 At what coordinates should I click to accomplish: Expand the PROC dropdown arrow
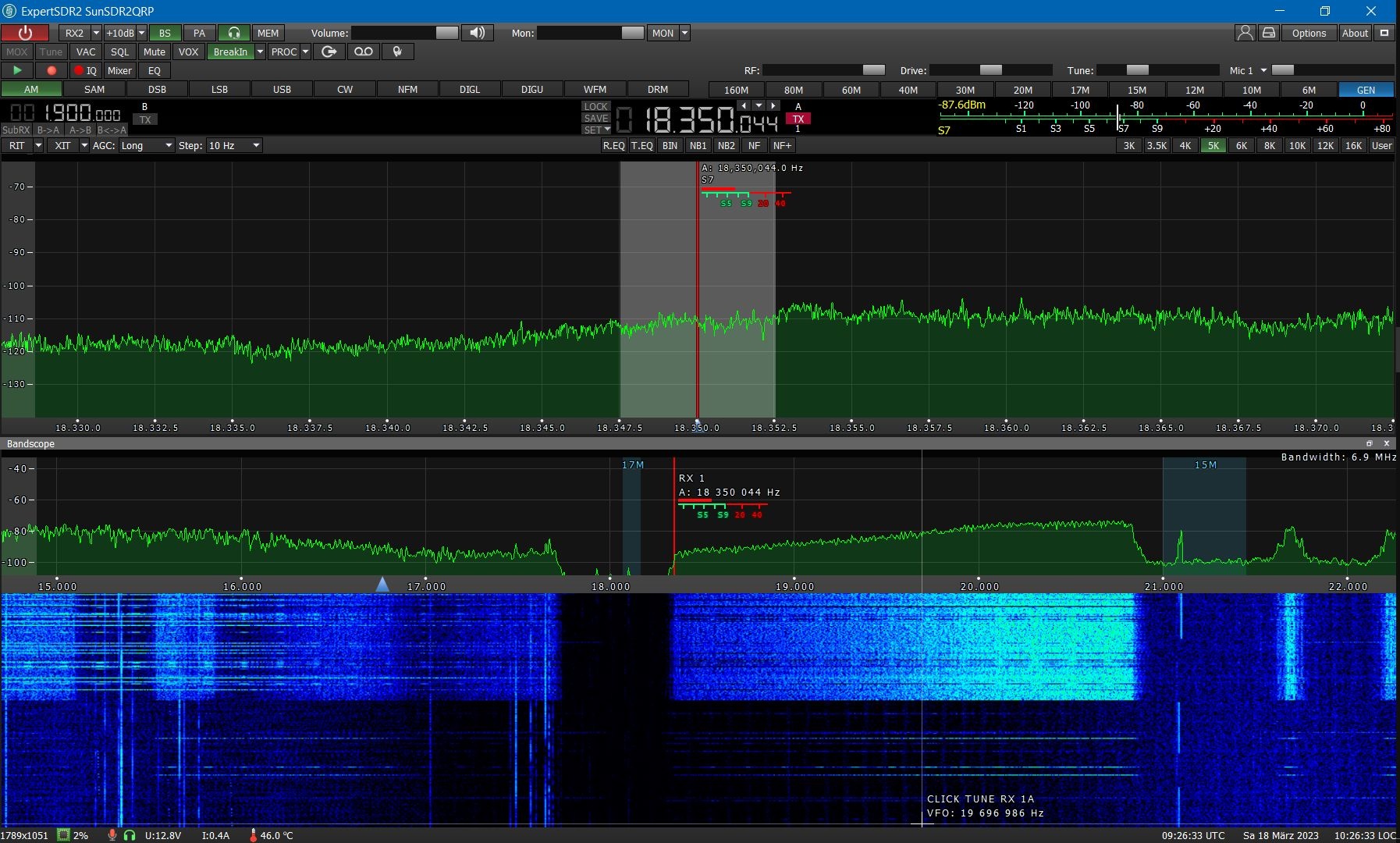305,52
